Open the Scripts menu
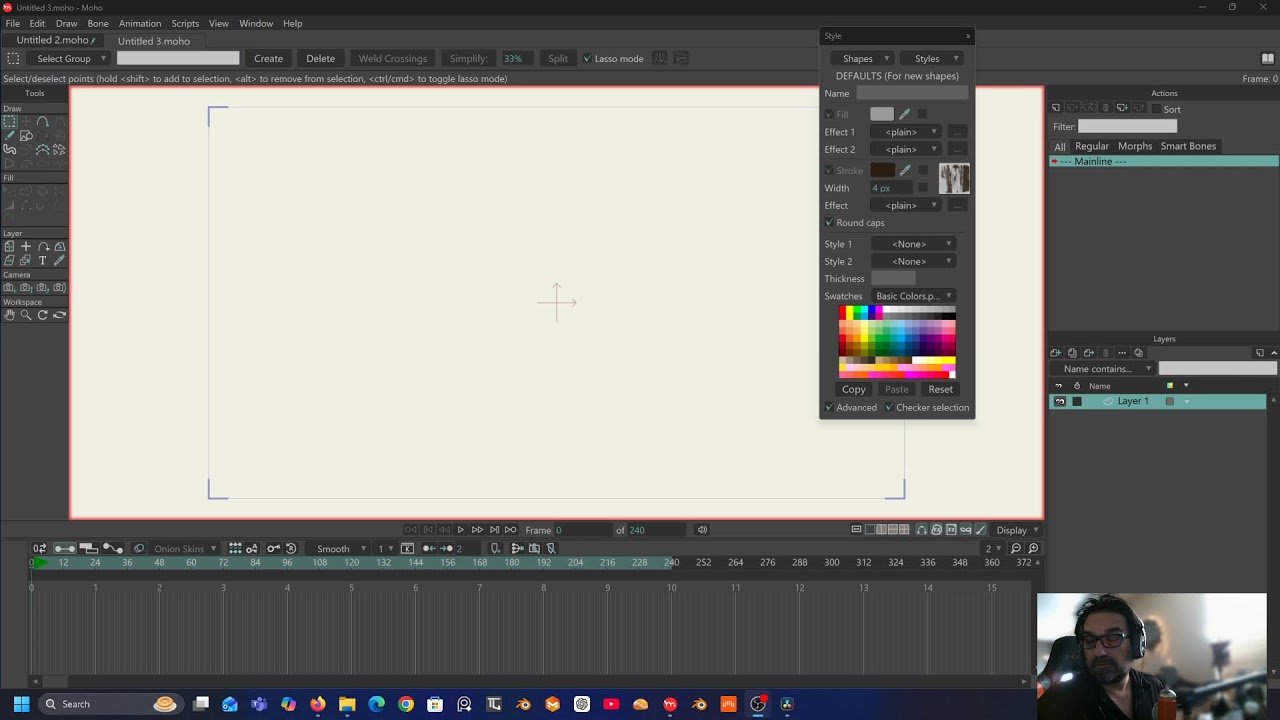Screen dimensions: 1280x720 coord(185,23)
